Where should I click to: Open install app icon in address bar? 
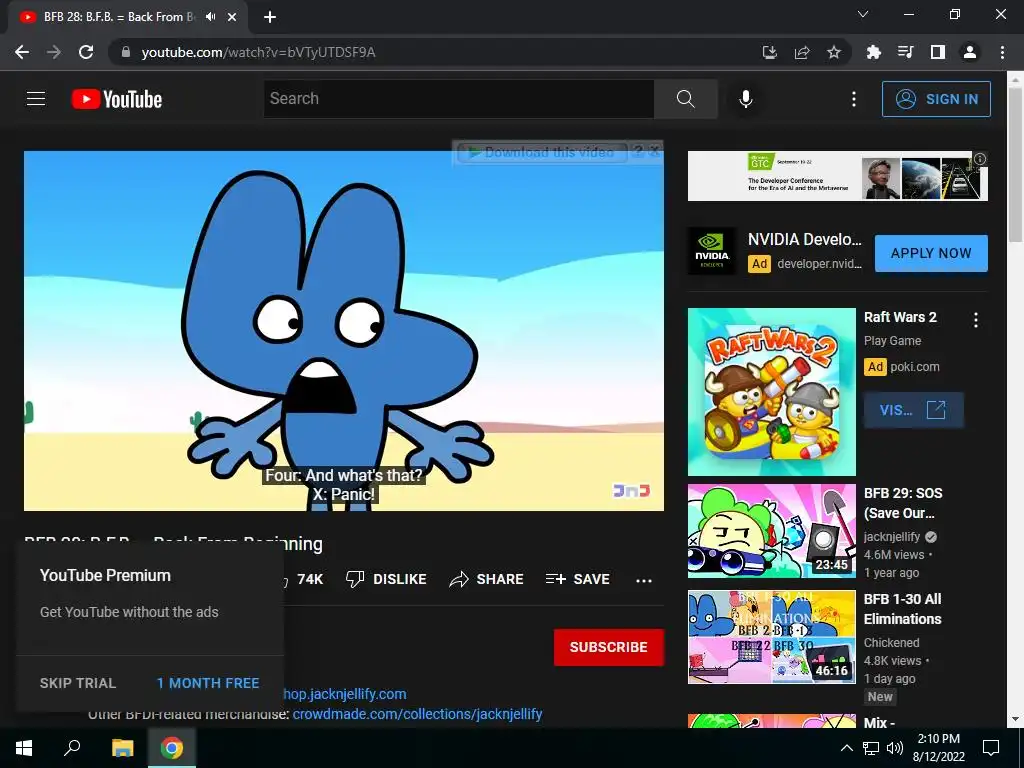point(770,52)
